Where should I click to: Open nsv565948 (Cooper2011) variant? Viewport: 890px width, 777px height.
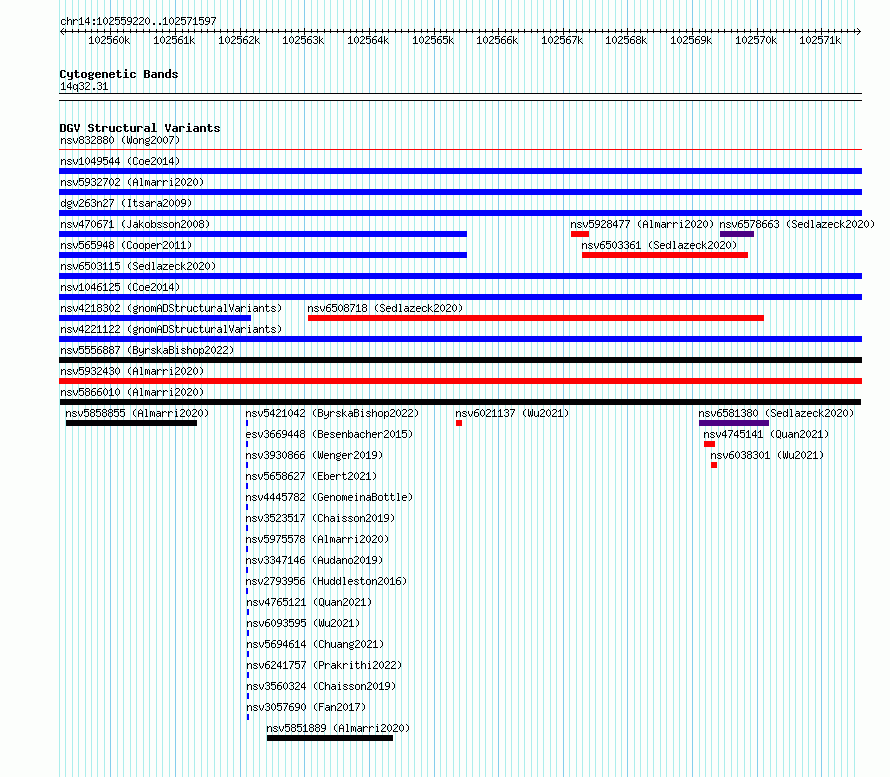click(126, 245)
